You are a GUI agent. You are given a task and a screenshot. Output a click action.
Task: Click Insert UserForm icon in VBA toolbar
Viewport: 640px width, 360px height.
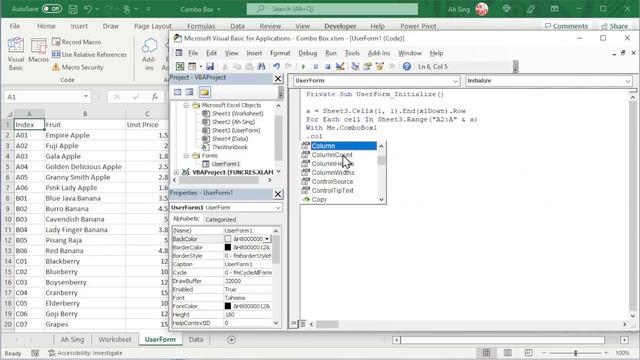192,67
